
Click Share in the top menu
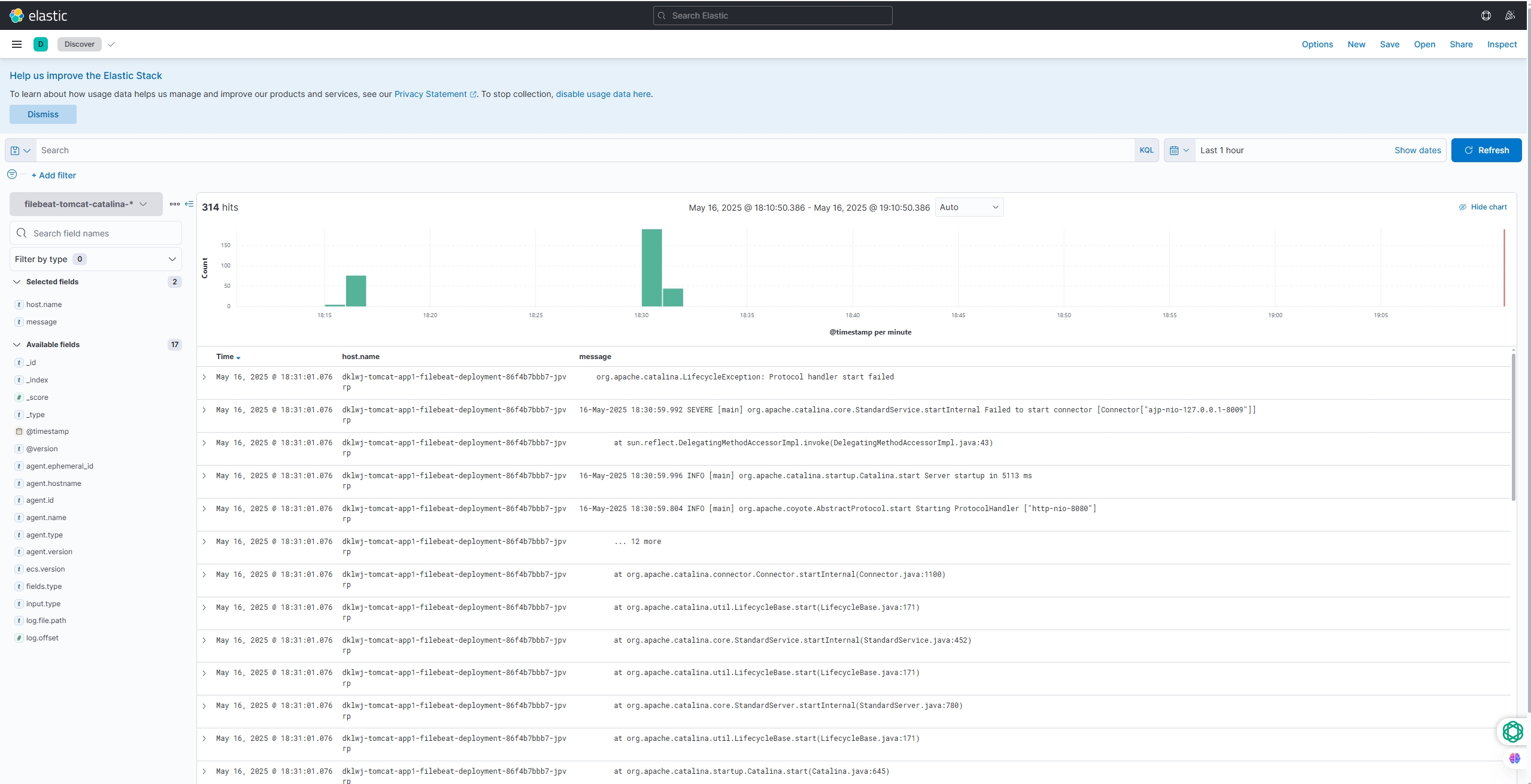coord(1461,44)
